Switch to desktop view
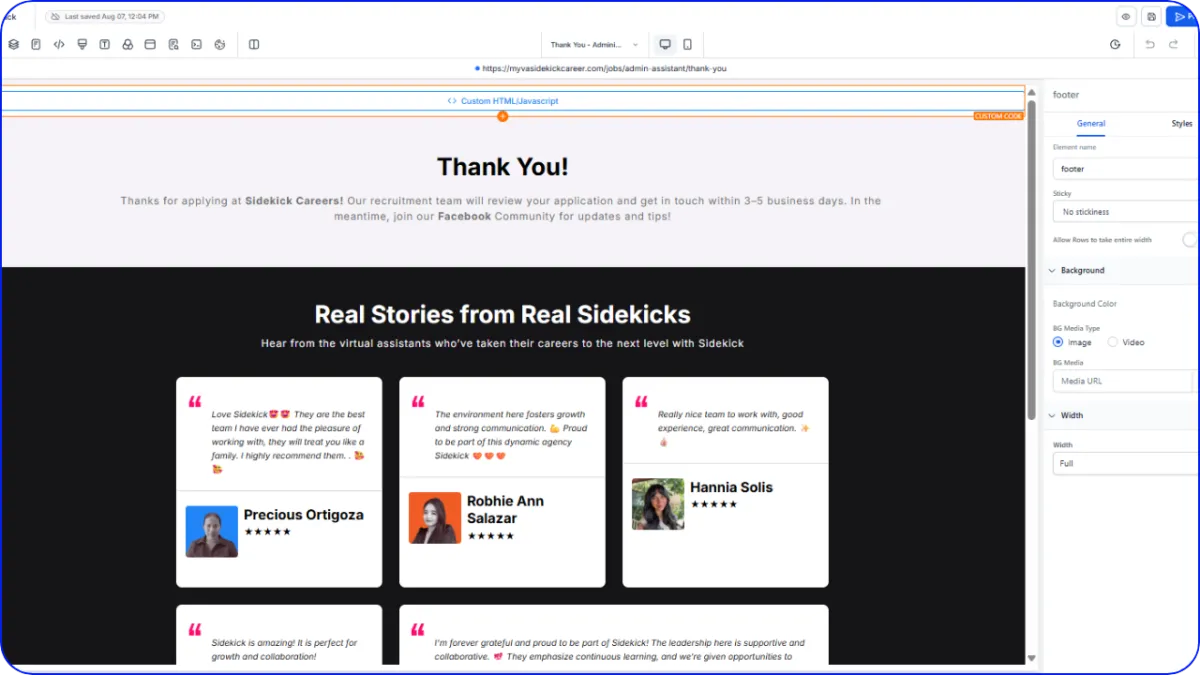 pos(665,44)
